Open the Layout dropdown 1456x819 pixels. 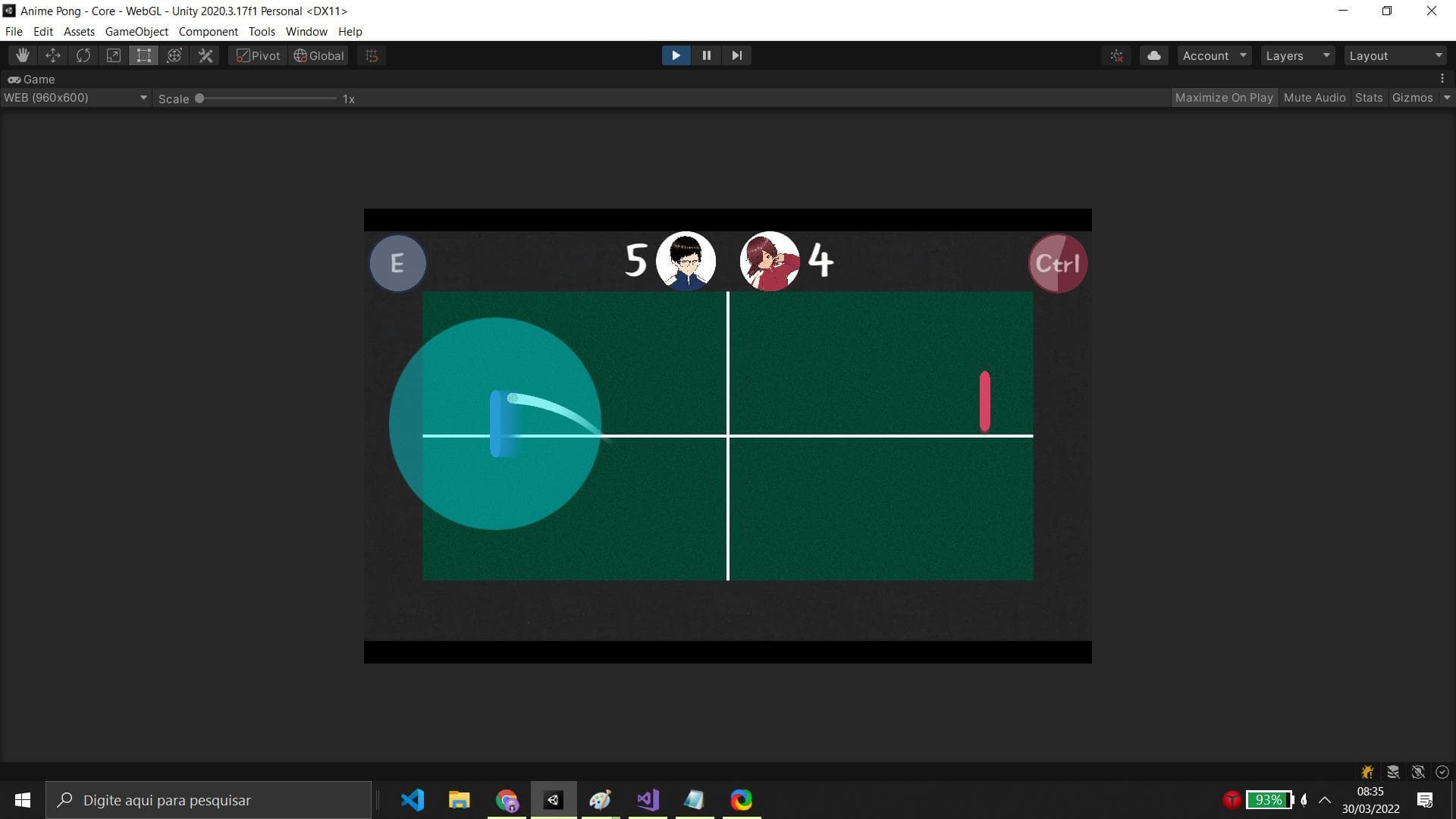pyautogui.click(x=1394, y=55)
